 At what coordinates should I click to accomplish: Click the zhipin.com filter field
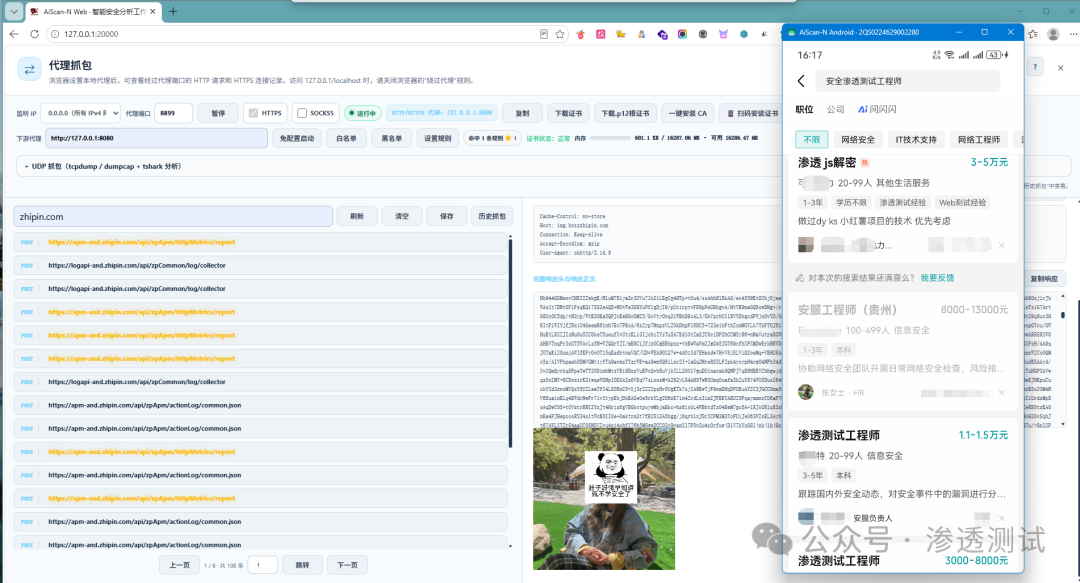click(x=173, y=216)
